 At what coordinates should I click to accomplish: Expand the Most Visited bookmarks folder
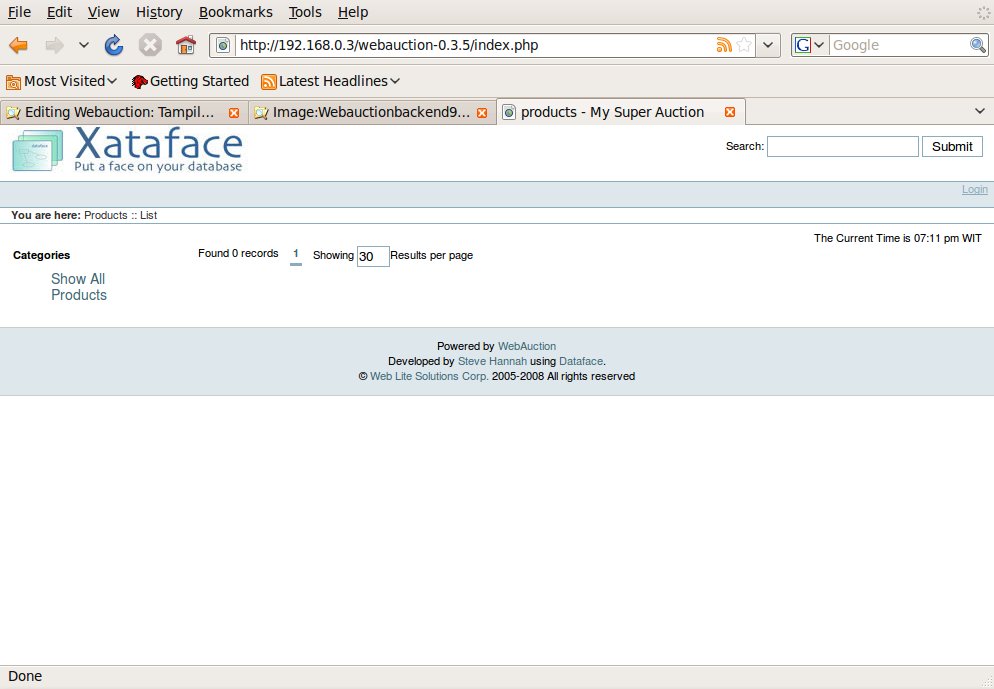coord(62,81)
